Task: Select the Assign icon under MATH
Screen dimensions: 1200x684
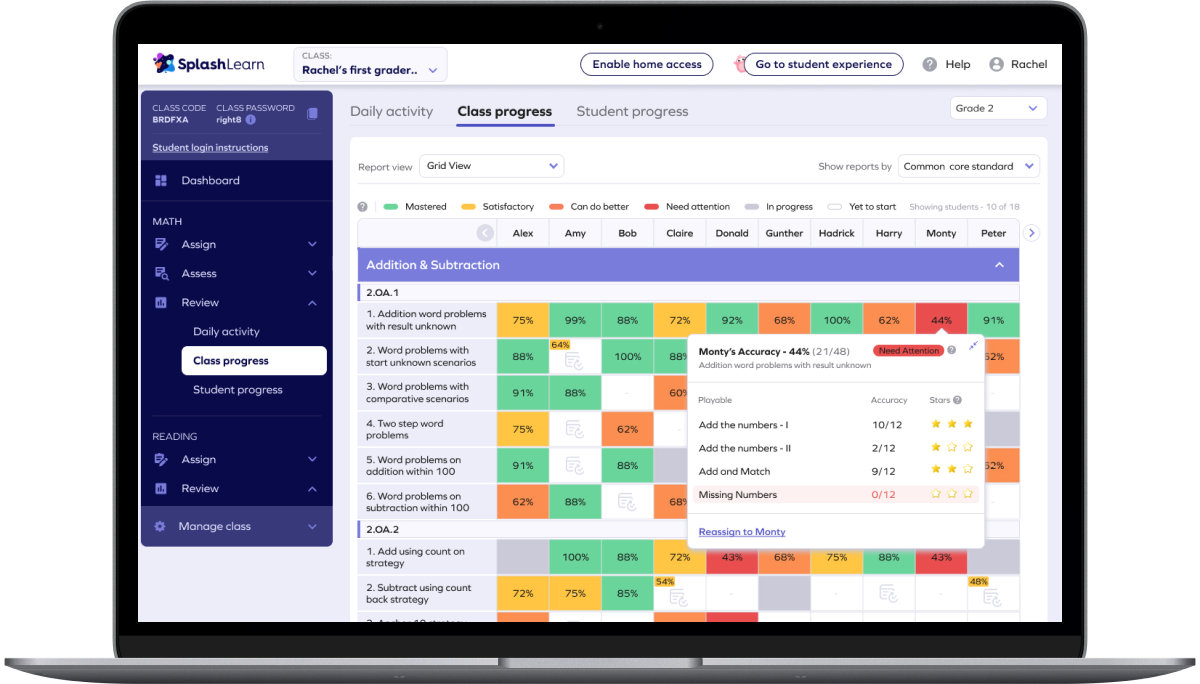Action: tap(160, 244)
